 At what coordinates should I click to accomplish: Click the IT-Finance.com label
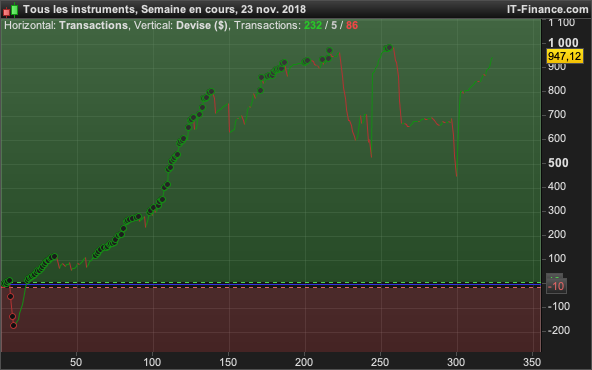click(x=547, y=9)
